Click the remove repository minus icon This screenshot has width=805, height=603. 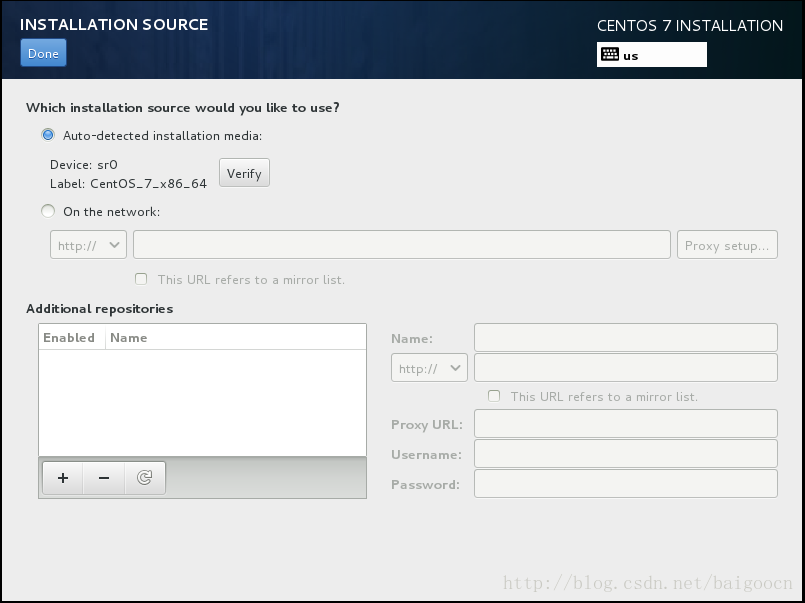coord(104,478)
